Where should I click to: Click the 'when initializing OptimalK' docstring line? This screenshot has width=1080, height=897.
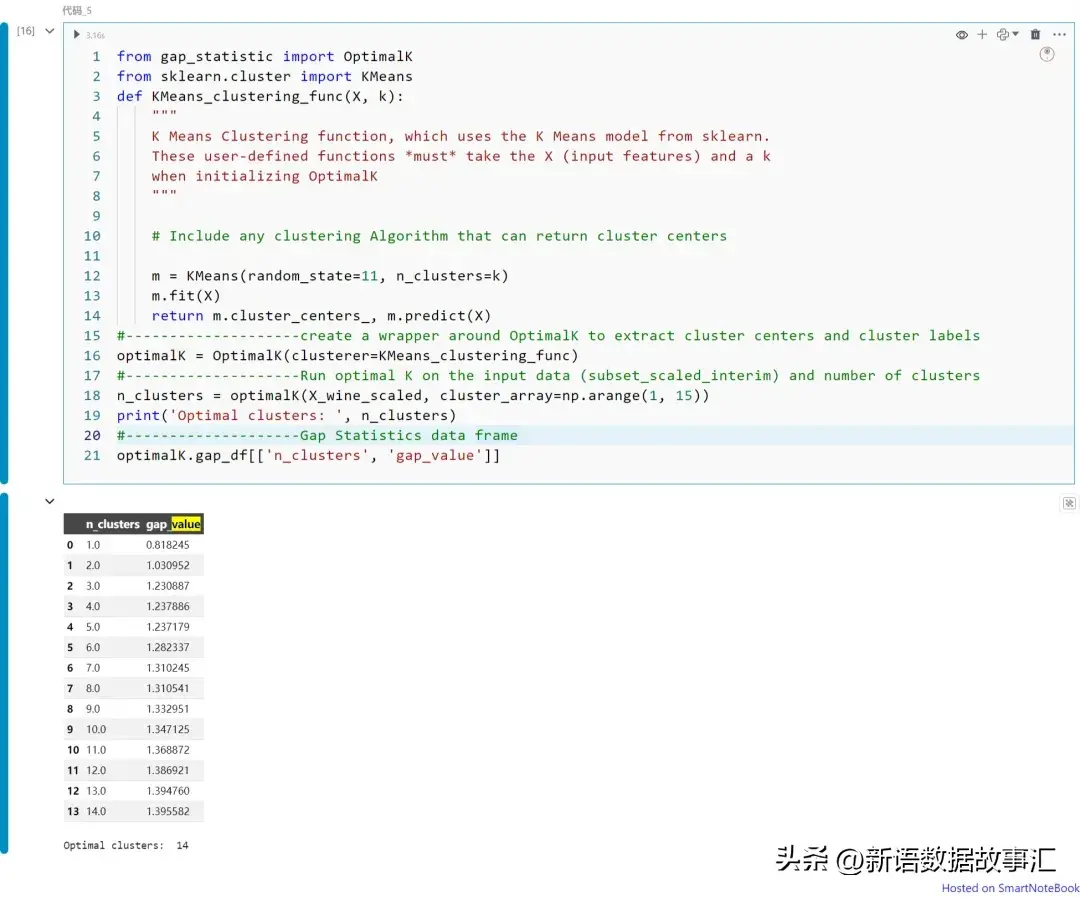(264, 176)
